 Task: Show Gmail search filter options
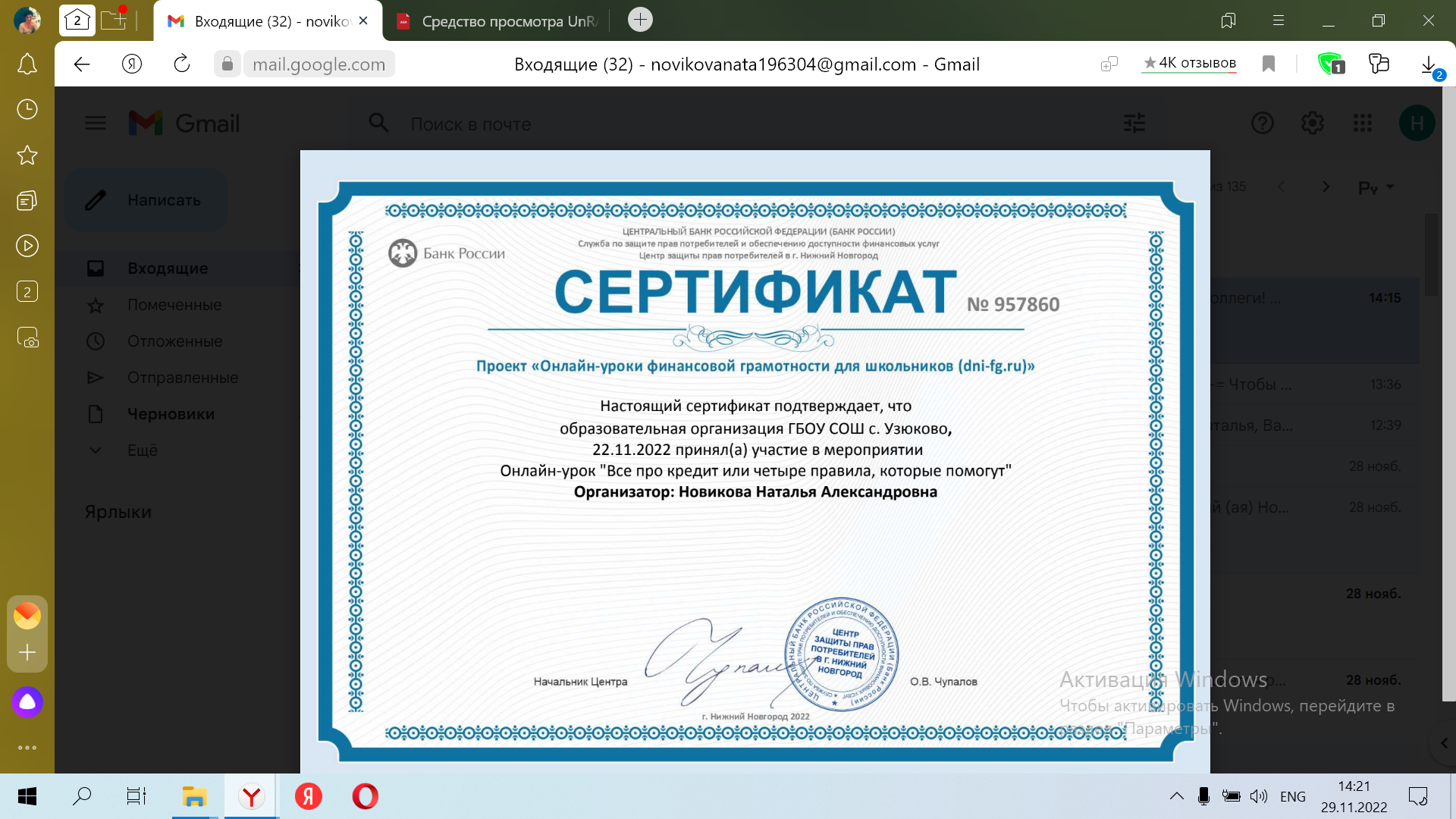(x=1134, y=123)
